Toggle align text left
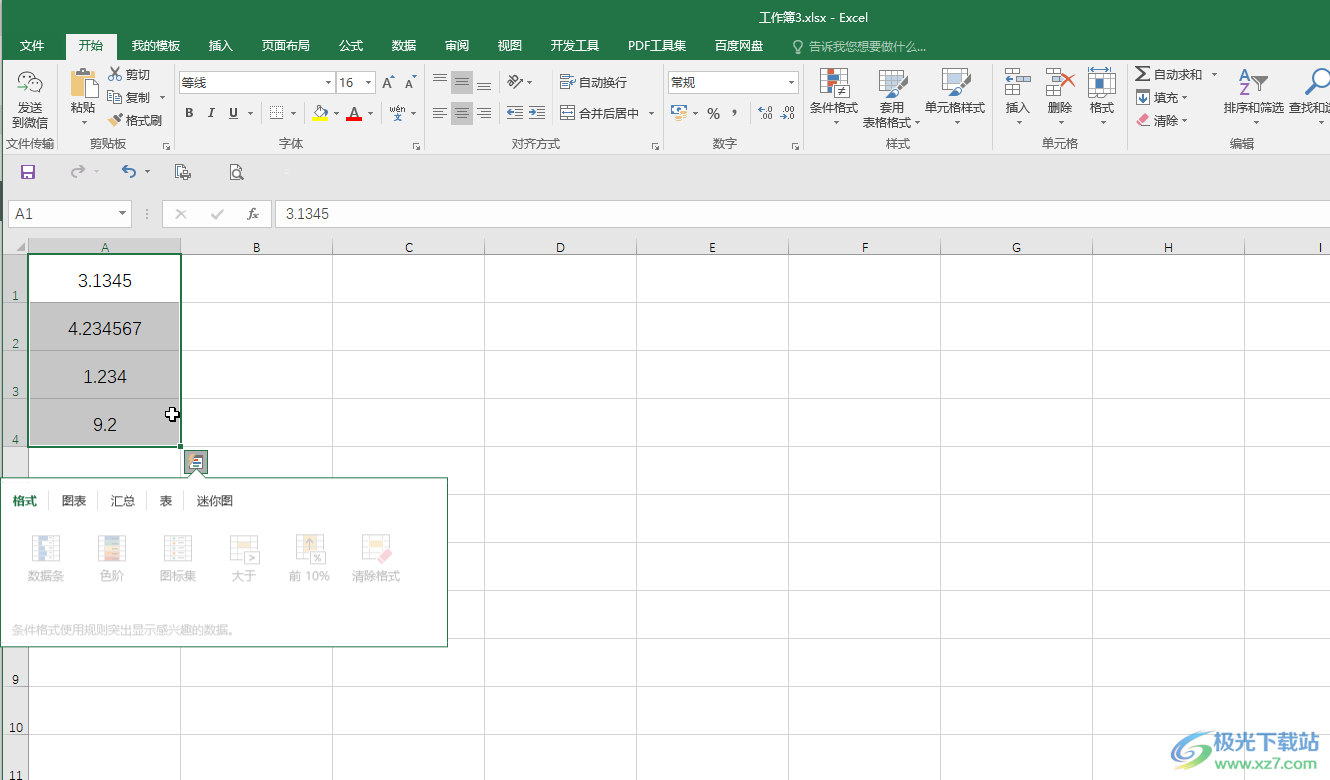This screenshot has height=780, width=1330. point(440,113)
